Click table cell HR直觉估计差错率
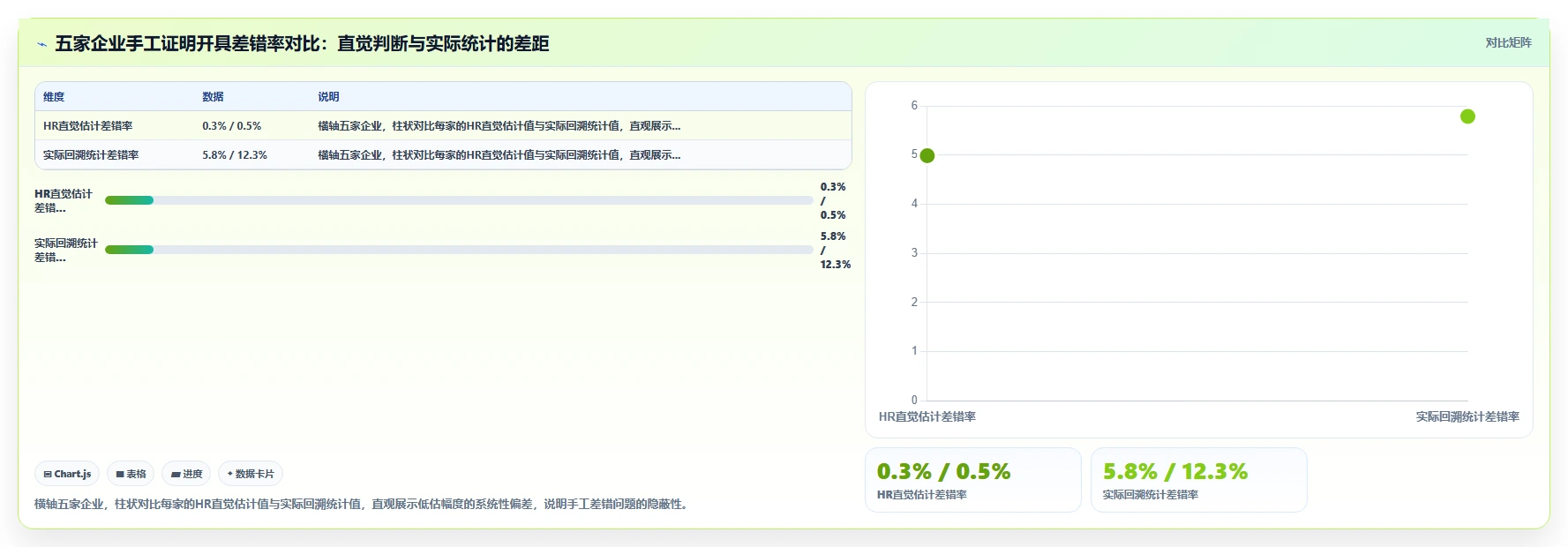Viewport: 1568px width, 547px height. 87,126
